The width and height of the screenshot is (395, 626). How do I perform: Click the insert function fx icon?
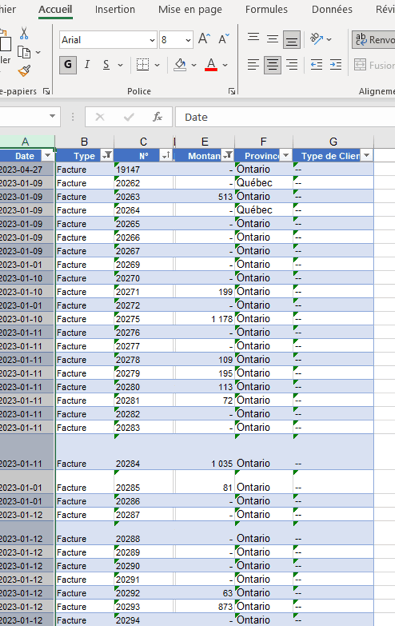tap(157, 117)
